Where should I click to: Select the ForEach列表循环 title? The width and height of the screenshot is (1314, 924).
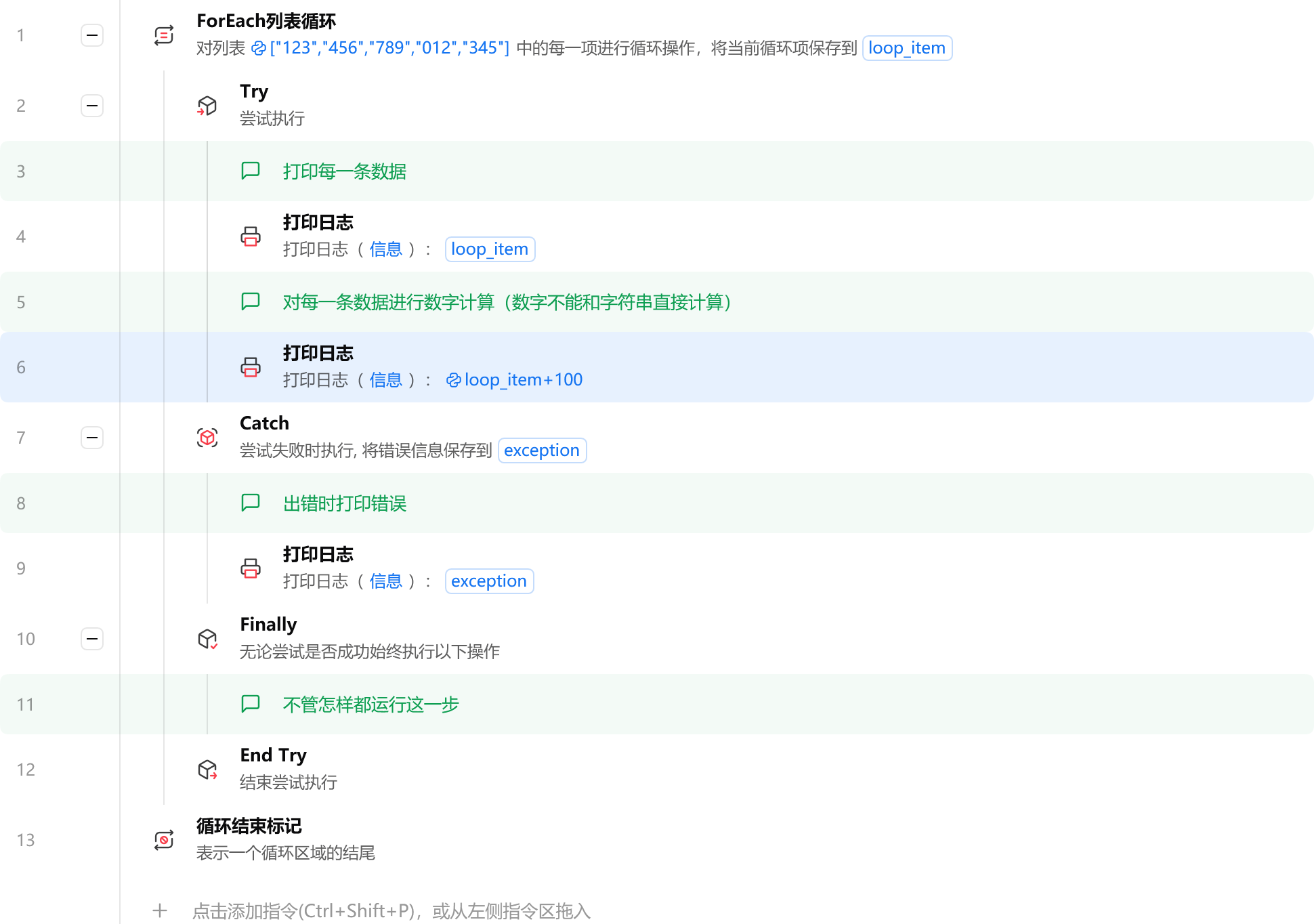point(266,21)
